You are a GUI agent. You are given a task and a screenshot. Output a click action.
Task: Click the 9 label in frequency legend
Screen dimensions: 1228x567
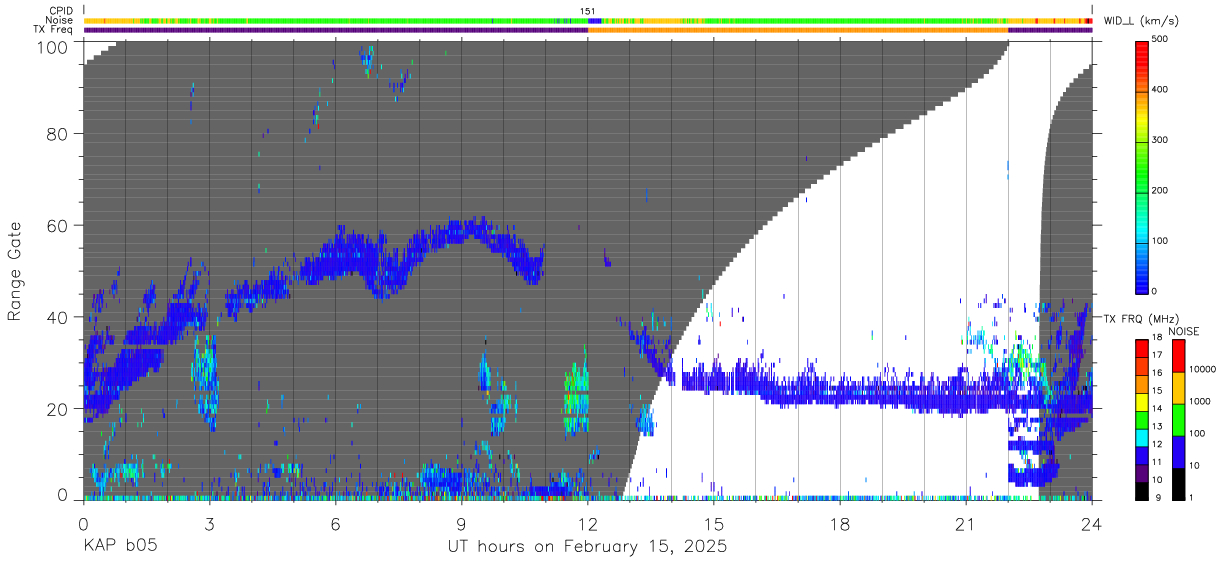1158,497
